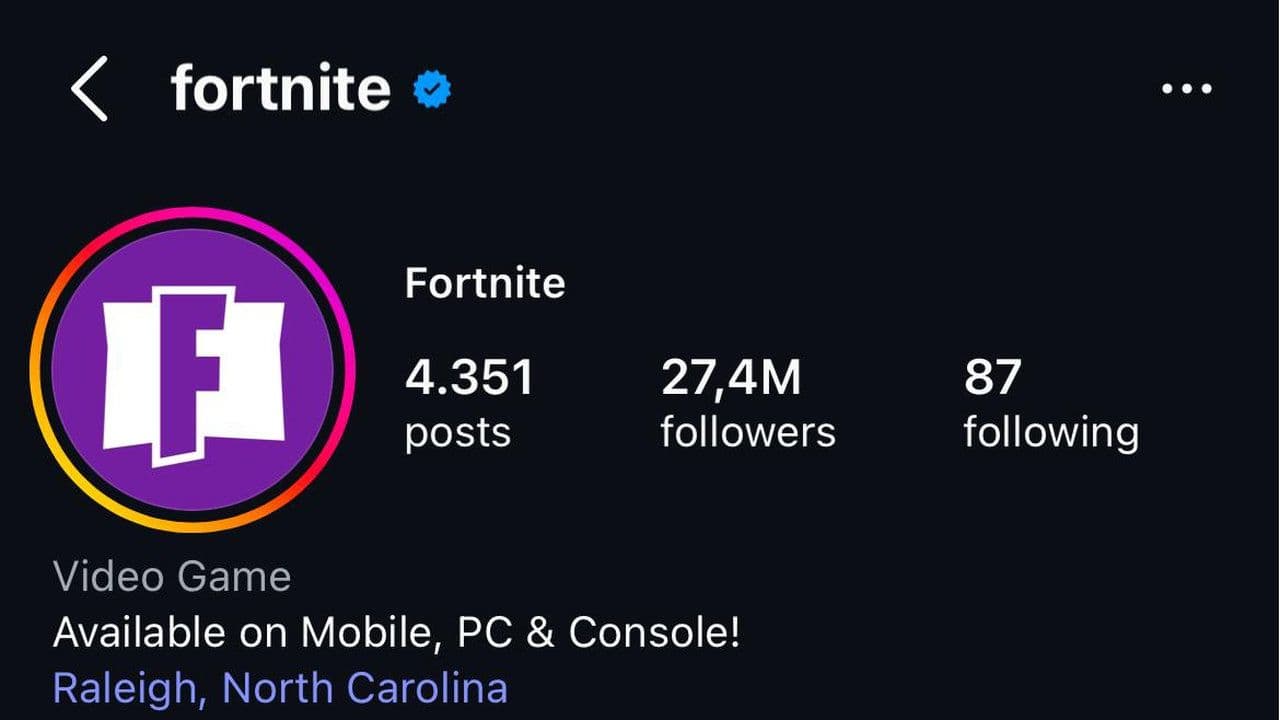1280x720 pixels.
Task: Tap the back arrow
Action: click(x=89, y=89)
